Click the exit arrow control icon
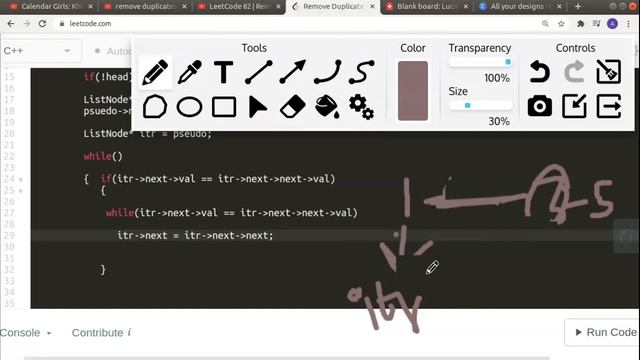Viewport: 640px width, 360px height. pos(609,107)
